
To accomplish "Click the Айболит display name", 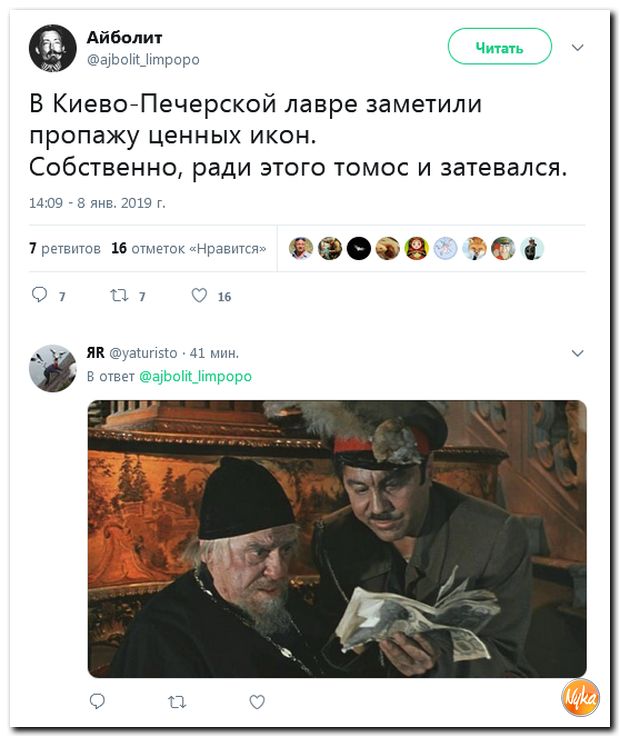I will pyautogui.click(x=124, y=37).
